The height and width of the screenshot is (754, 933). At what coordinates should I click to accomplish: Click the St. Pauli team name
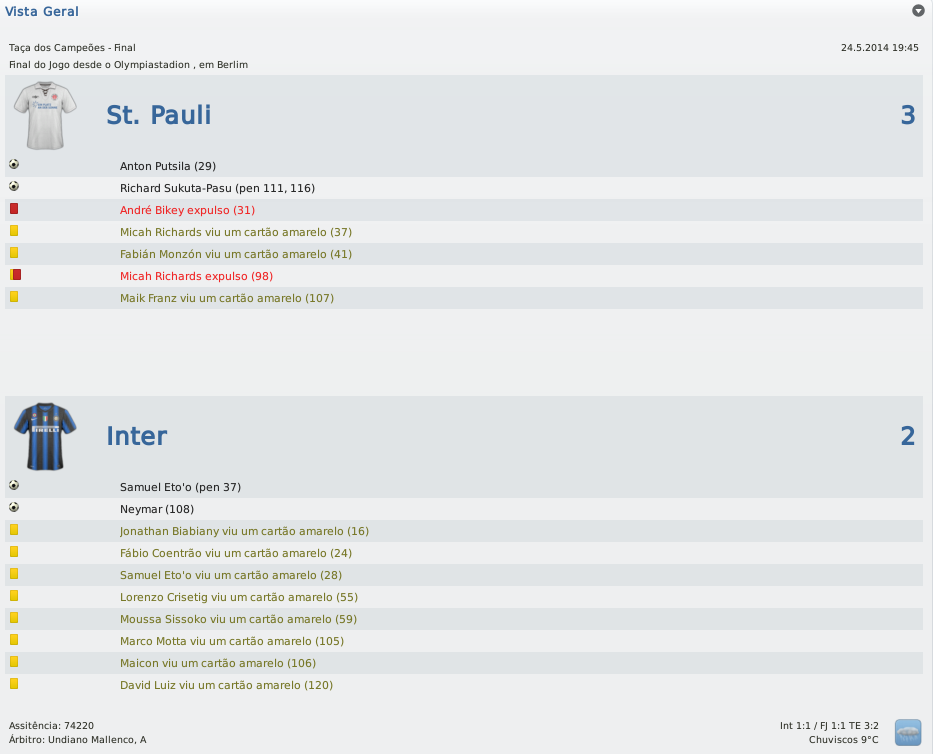point(158,114)
